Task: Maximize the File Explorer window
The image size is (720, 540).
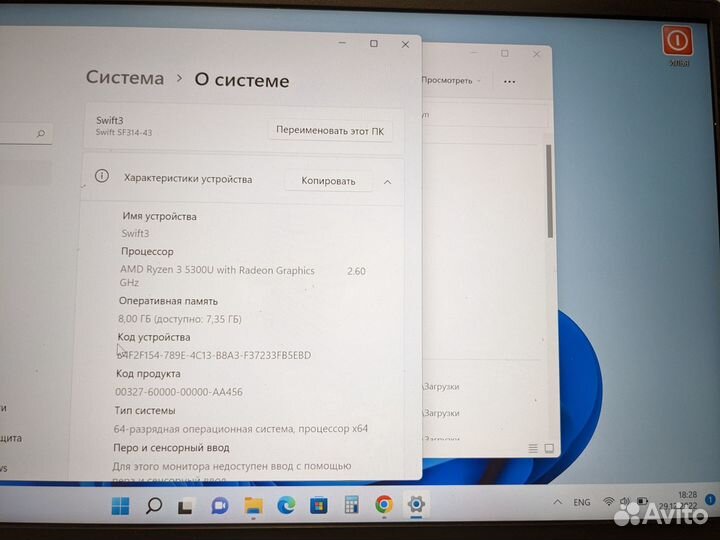Action: [x=505, y=53]
